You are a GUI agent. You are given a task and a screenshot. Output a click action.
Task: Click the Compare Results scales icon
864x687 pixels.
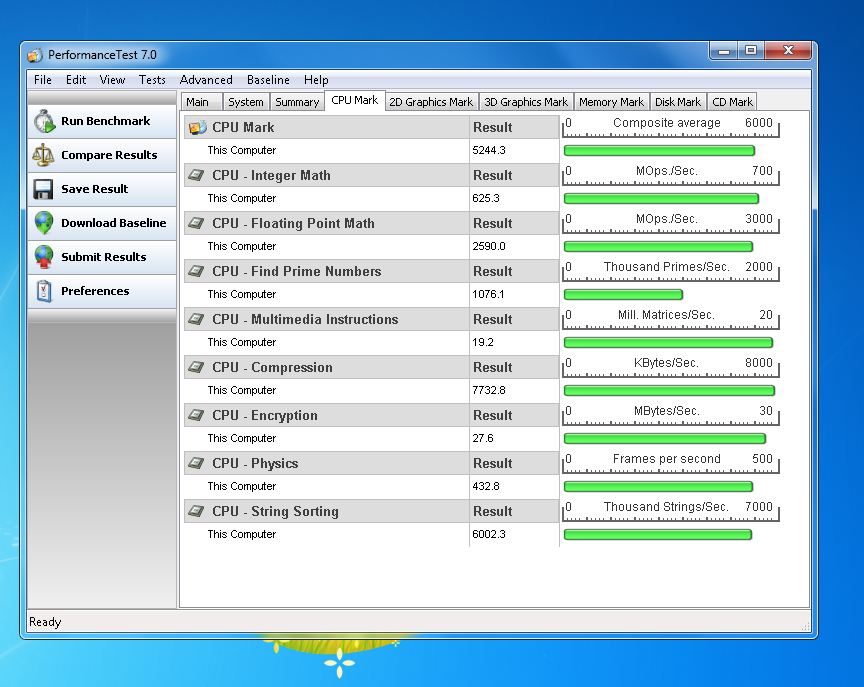44,155
